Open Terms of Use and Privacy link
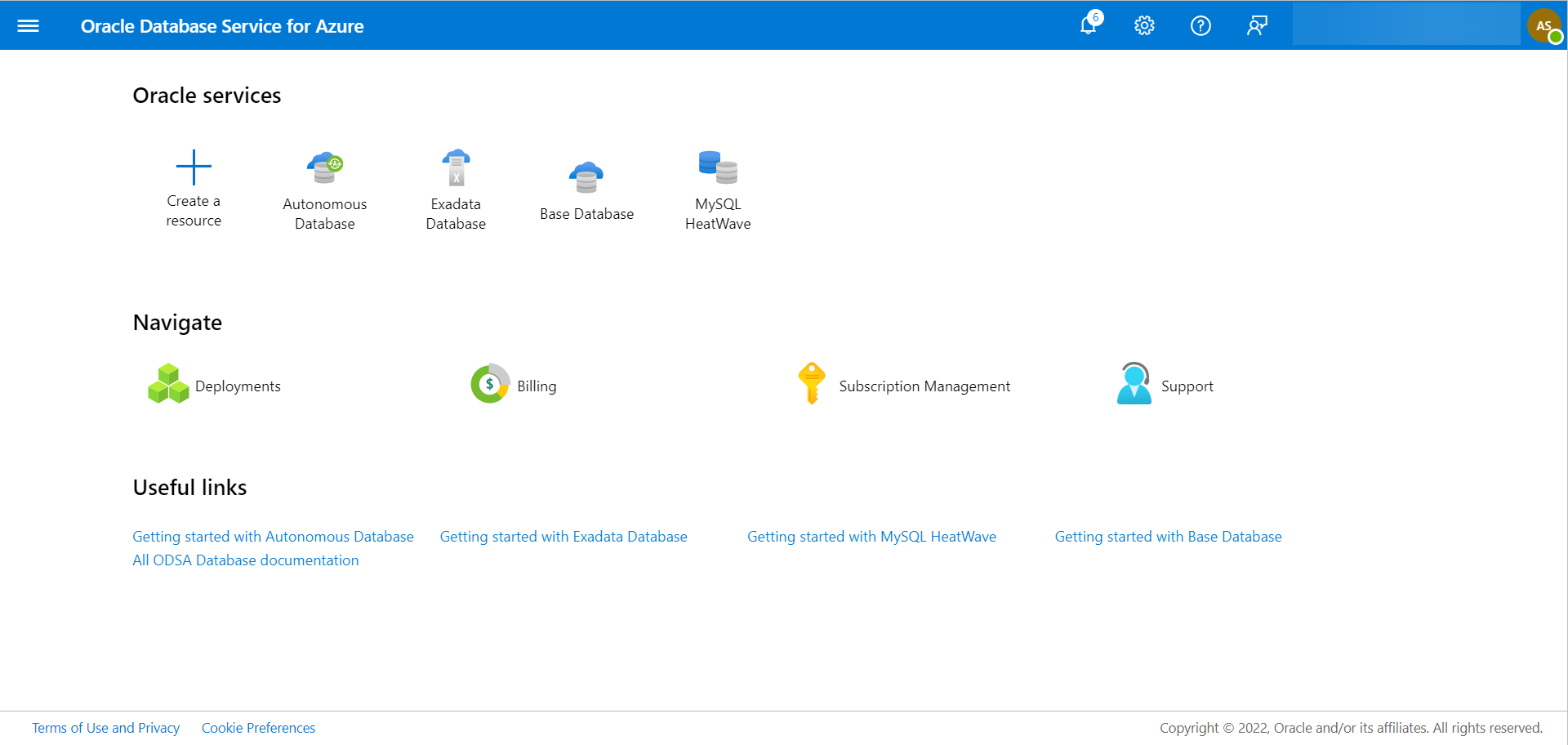Viewport: 1568px width, 745px height. 106,728
